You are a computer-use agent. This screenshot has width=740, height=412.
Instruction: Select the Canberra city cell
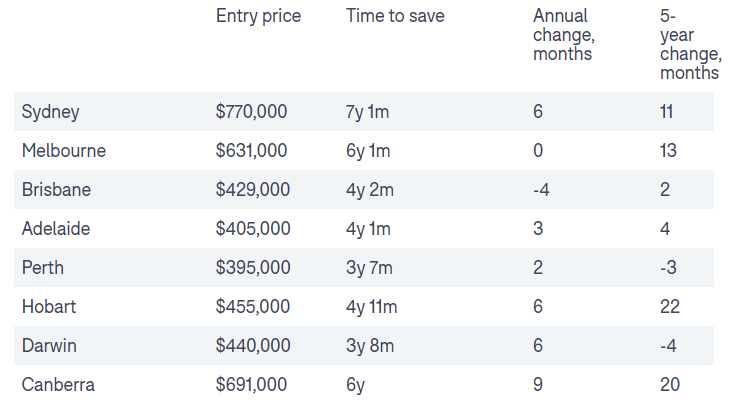point(58,384)
